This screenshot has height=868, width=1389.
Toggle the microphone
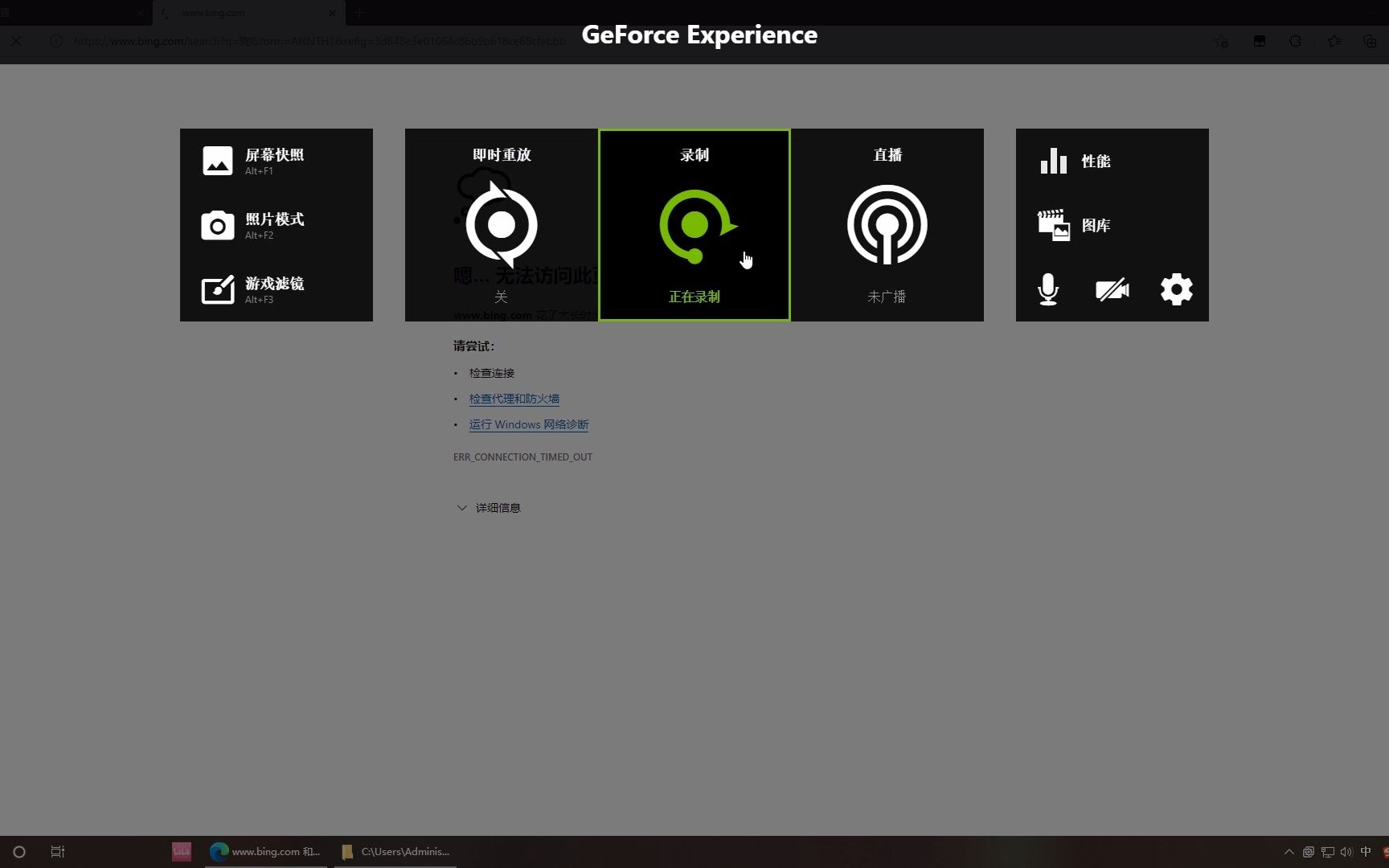[x=1048, y=289]
